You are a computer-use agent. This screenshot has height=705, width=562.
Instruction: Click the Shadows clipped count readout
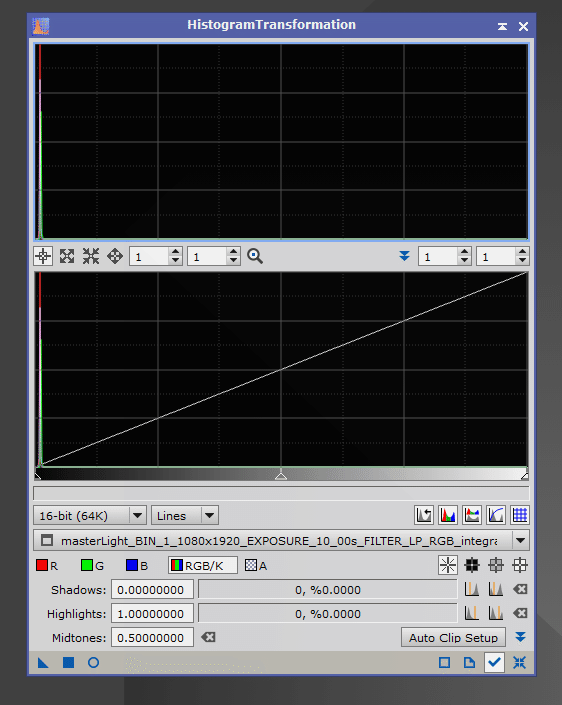pos(328,589)
